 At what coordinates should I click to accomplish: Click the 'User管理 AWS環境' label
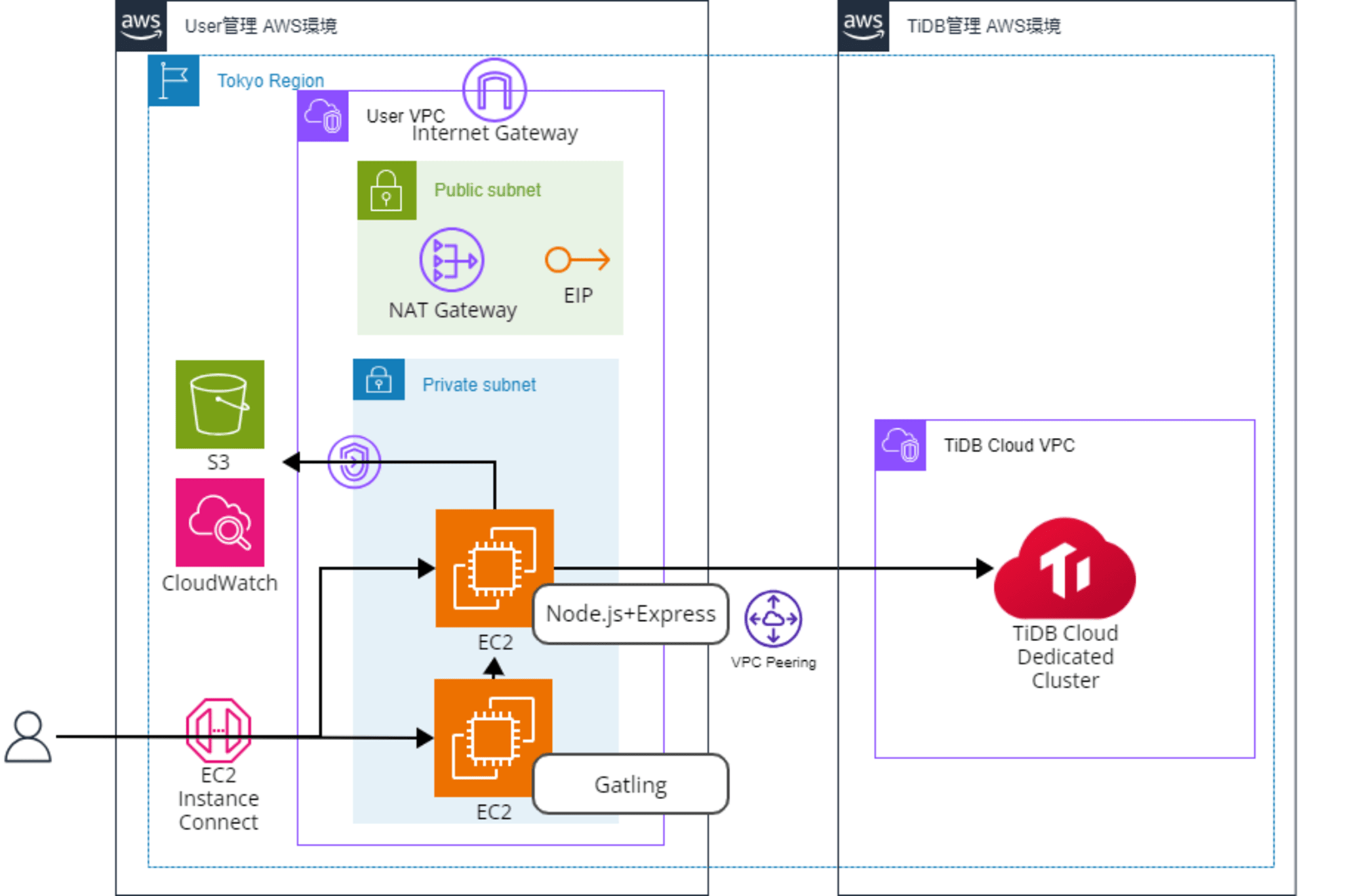pos(261,26)
